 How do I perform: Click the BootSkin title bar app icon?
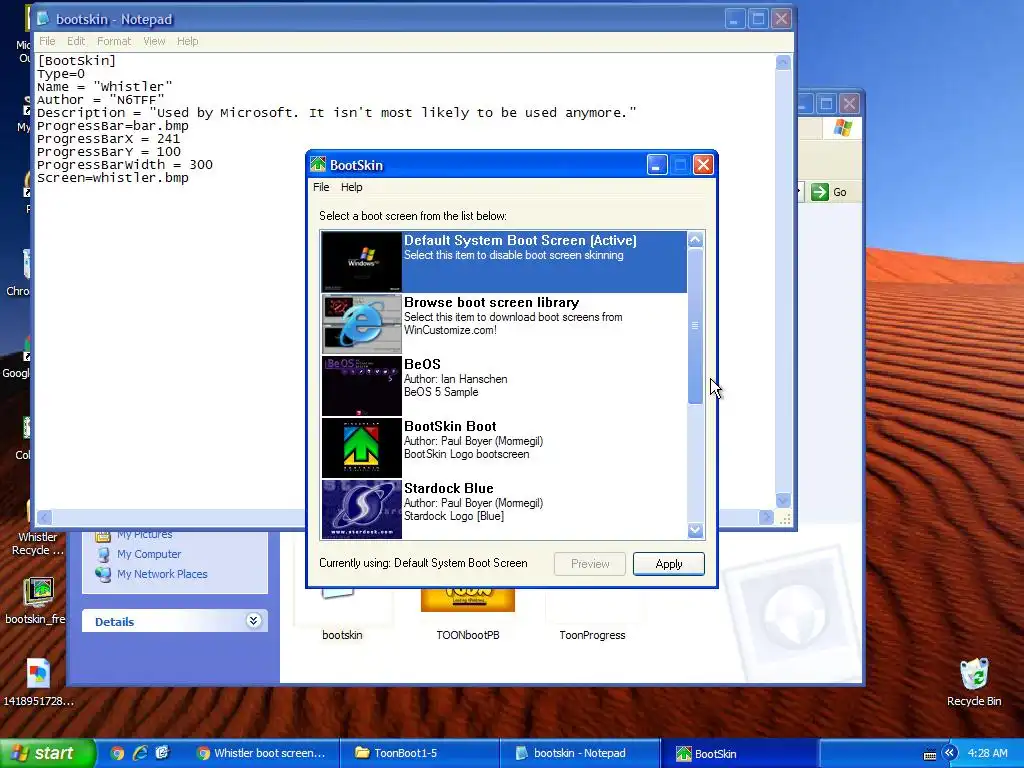pos(318,165)
